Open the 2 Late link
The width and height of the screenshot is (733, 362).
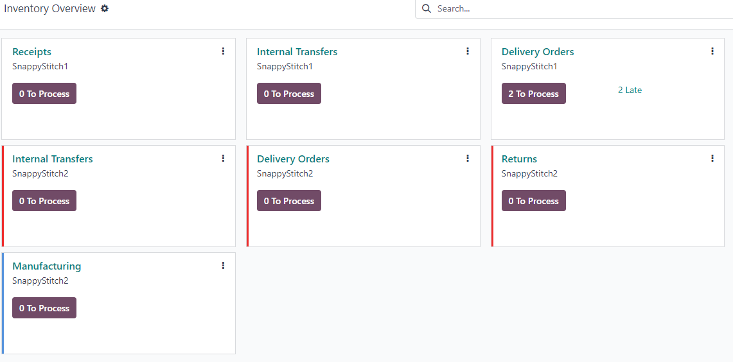pyautogui.click(x=630, y=90)
